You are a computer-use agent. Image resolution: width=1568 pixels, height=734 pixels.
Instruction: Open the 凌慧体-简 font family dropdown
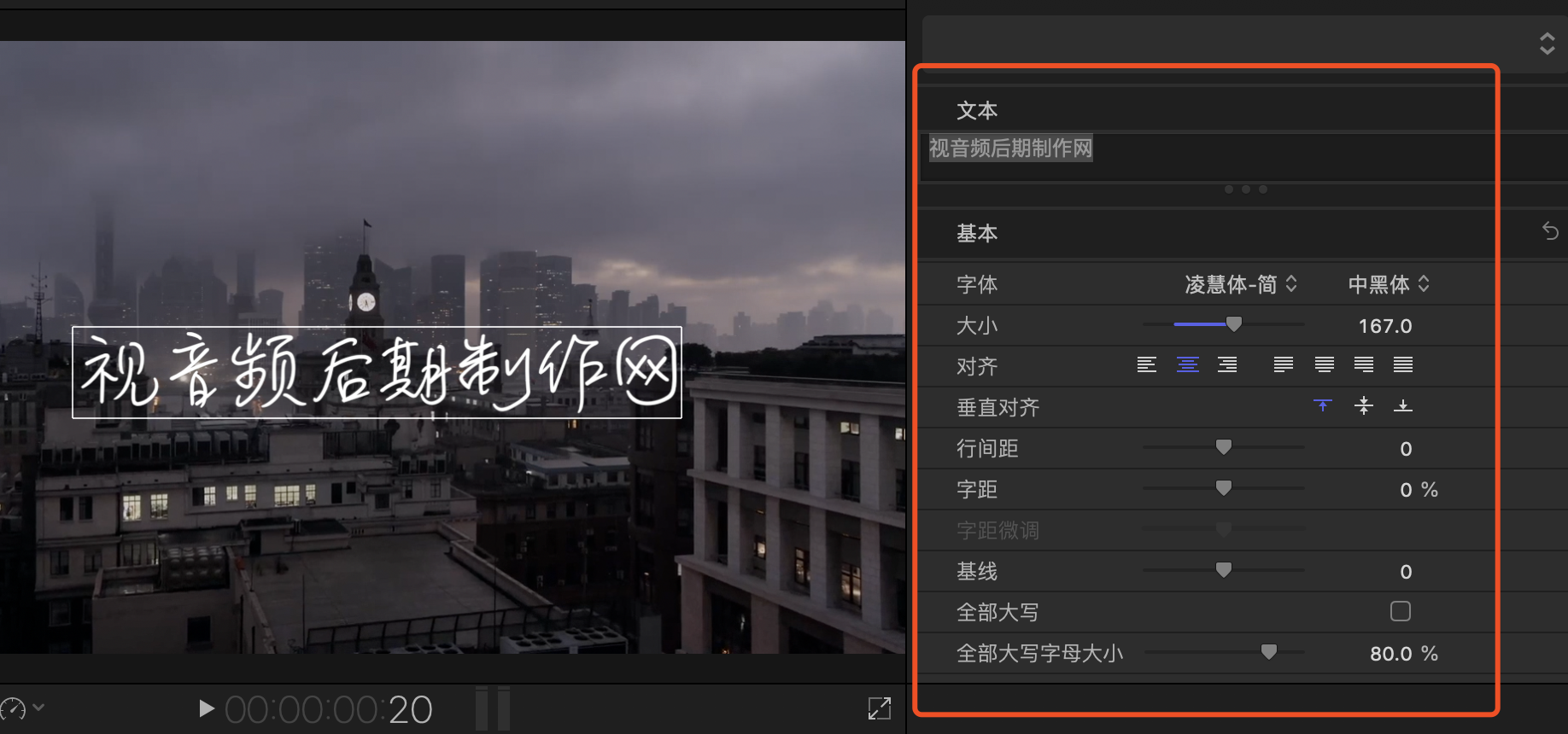[1241, 284]
